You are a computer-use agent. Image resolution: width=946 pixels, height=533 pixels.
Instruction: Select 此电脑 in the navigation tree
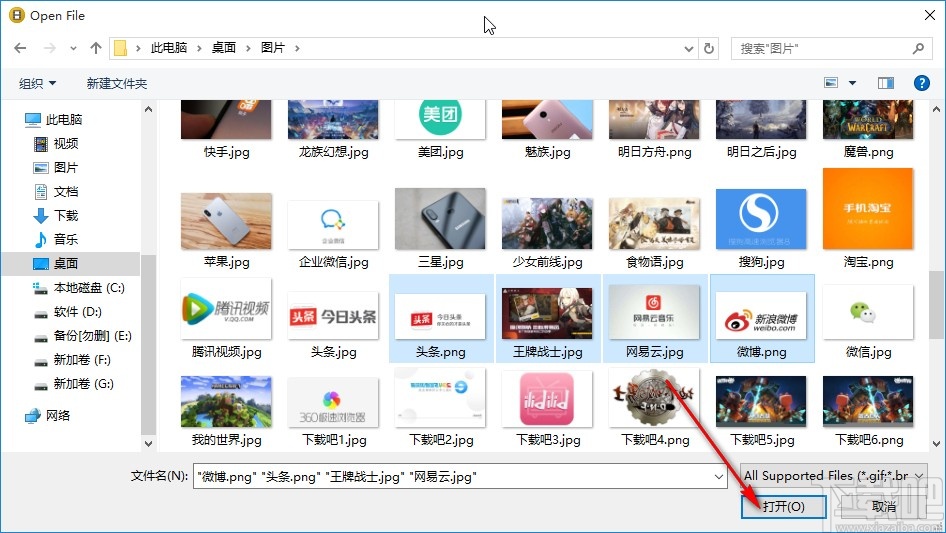point(53,120)
